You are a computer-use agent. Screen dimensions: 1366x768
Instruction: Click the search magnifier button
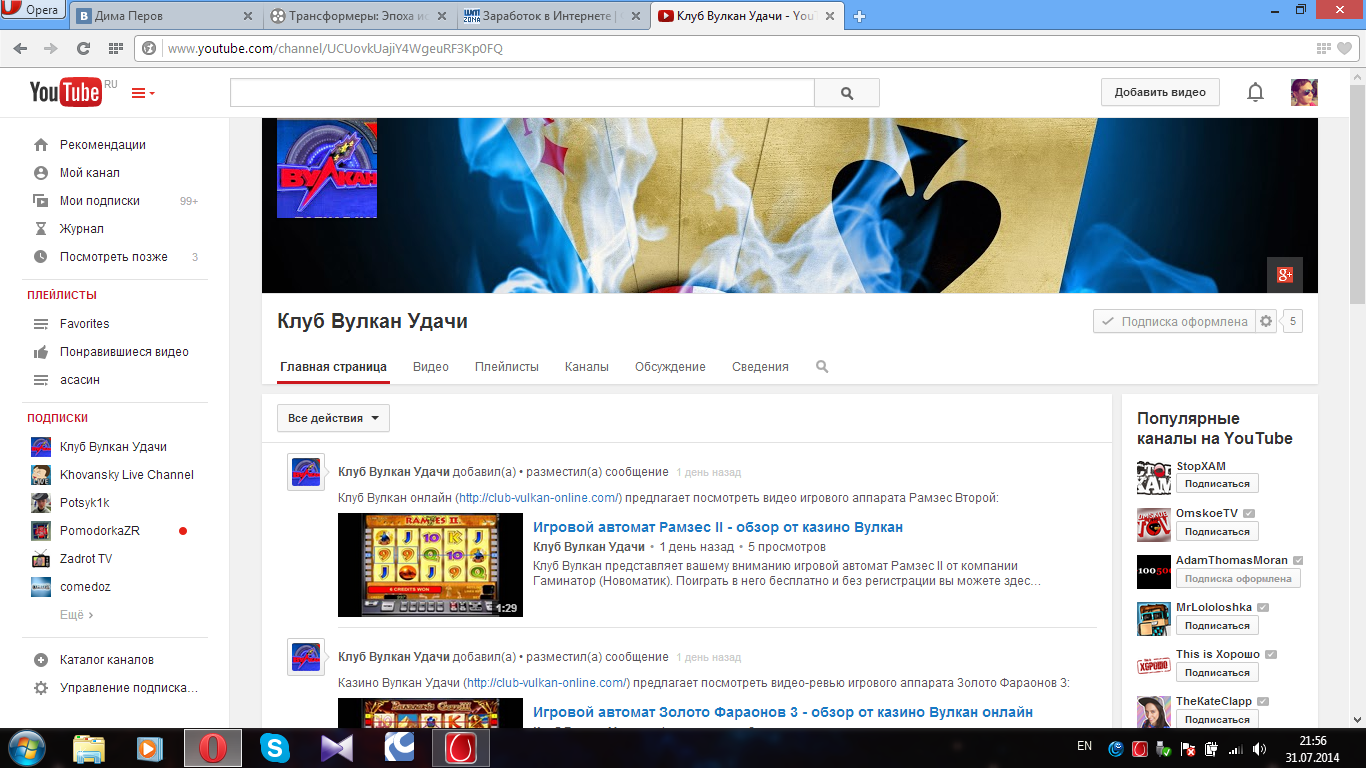(x=847, y=93)
